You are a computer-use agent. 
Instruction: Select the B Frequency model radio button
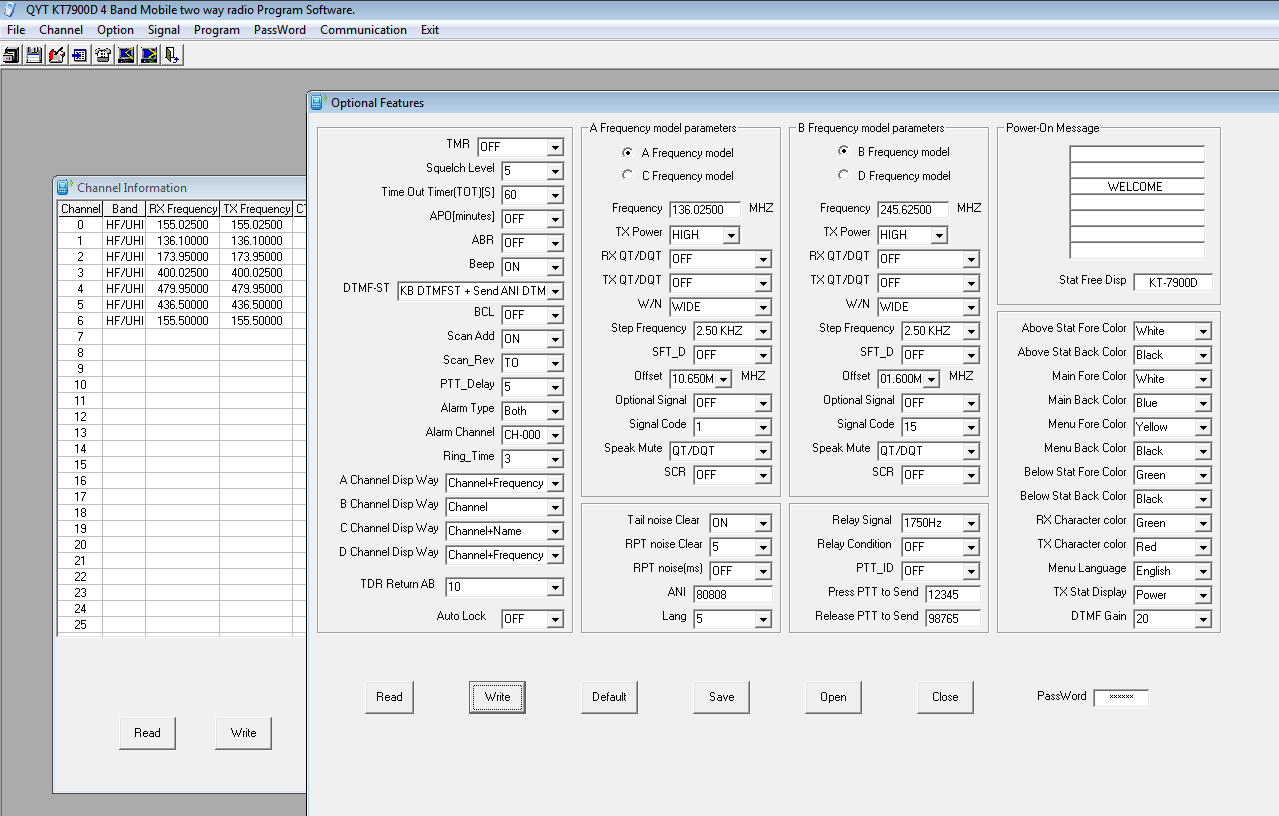(843, 152)
